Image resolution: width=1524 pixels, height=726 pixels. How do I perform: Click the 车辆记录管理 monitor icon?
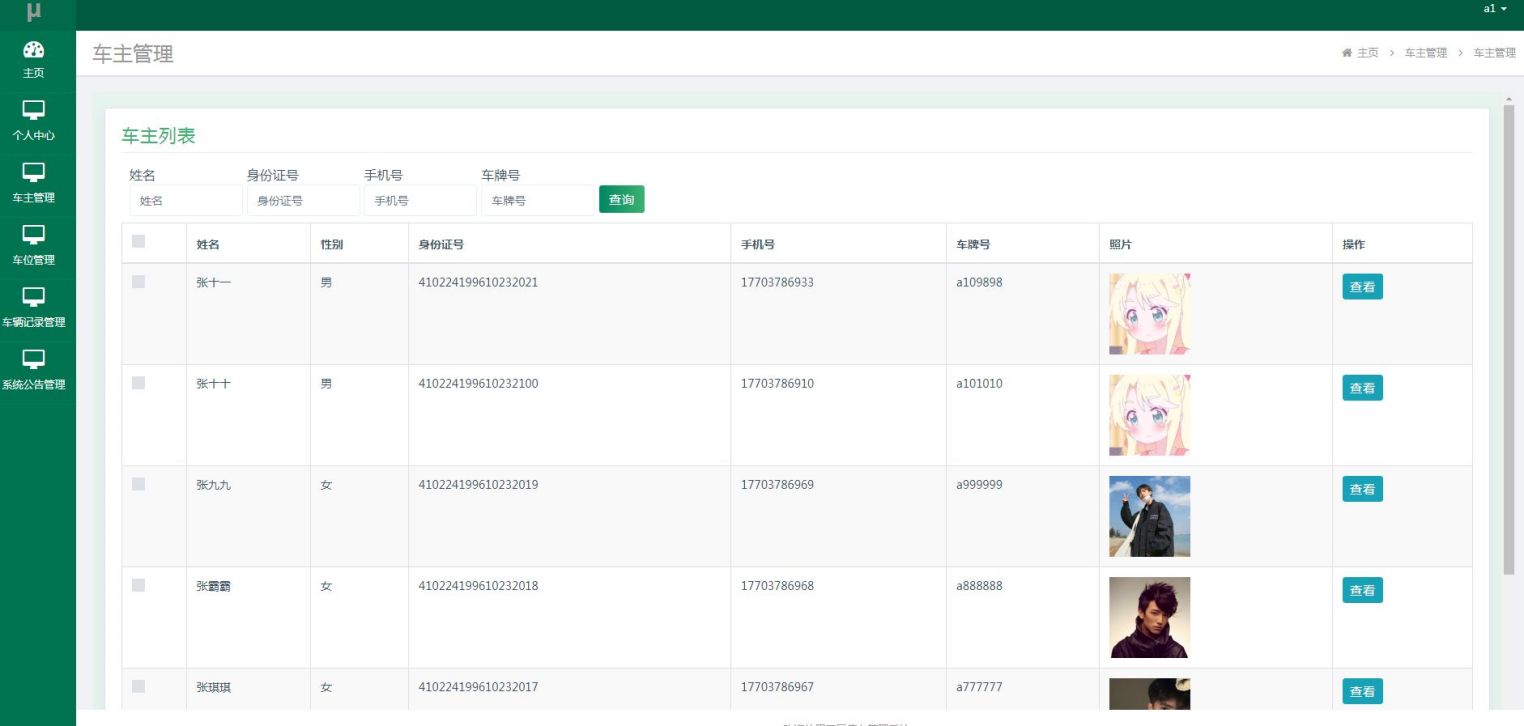pos(34,296)
